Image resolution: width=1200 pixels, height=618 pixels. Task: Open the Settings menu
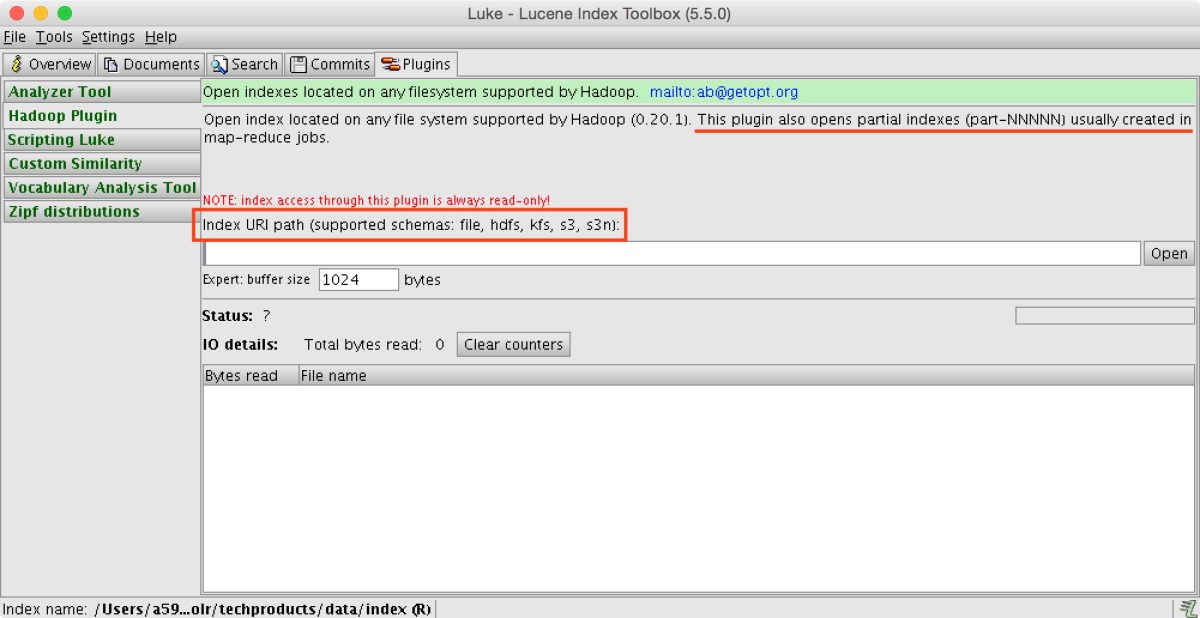(x=108, y=37)
